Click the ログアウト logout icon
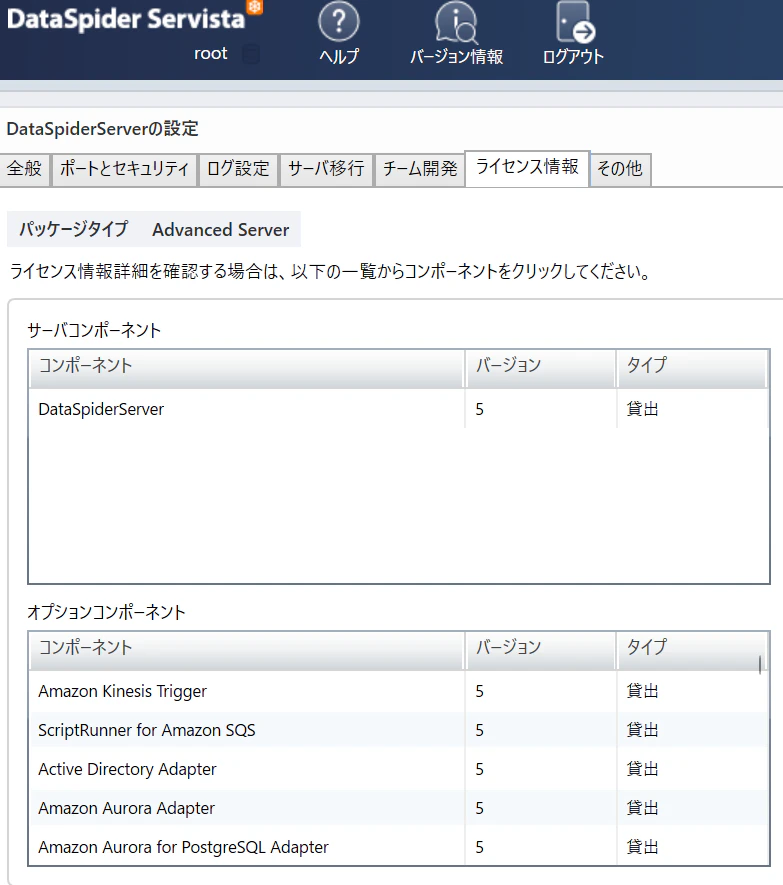 click(x=574, y=33)
